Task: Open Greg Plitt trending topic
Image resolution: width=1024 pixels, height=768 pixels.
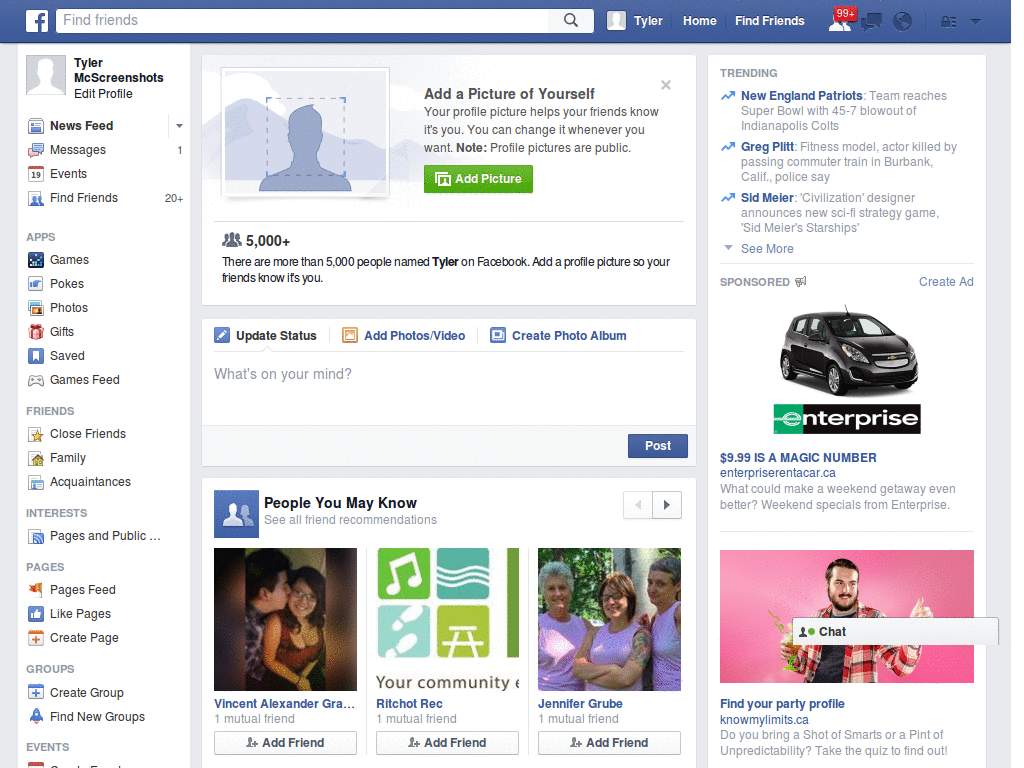Action: point(767,147)
